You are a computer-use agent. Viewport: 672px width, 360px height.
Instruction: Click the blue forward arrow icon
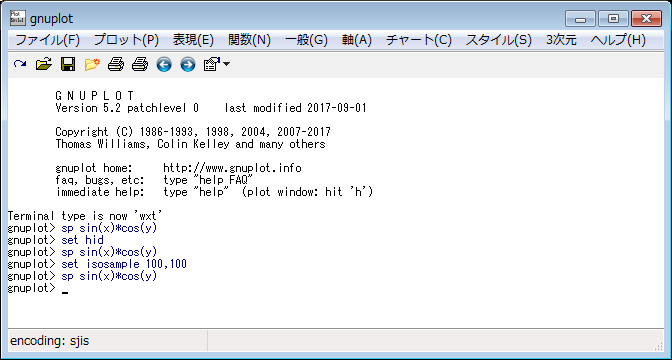tap(188, 65)
